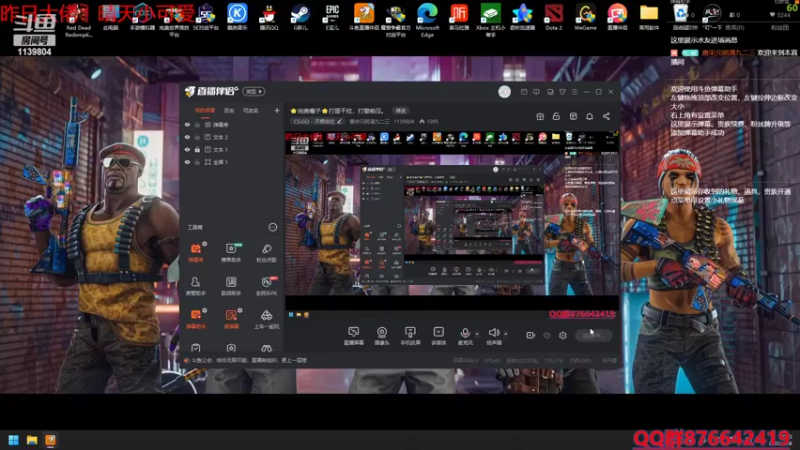Toggle visibility of 文本 2 layer
The width and height of the screenshot is (800, 450).
(187, 137)
